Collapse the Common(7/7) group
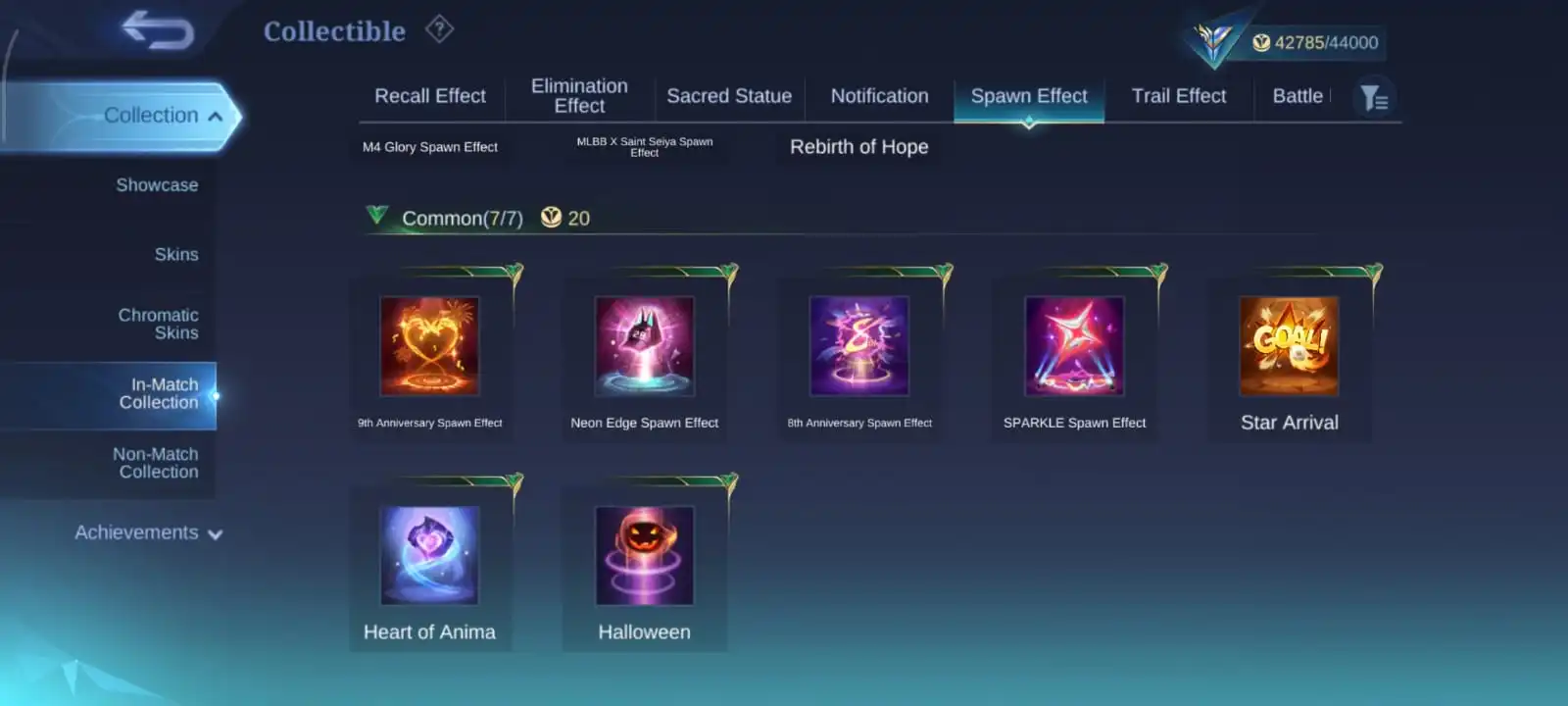 (376, 216)
